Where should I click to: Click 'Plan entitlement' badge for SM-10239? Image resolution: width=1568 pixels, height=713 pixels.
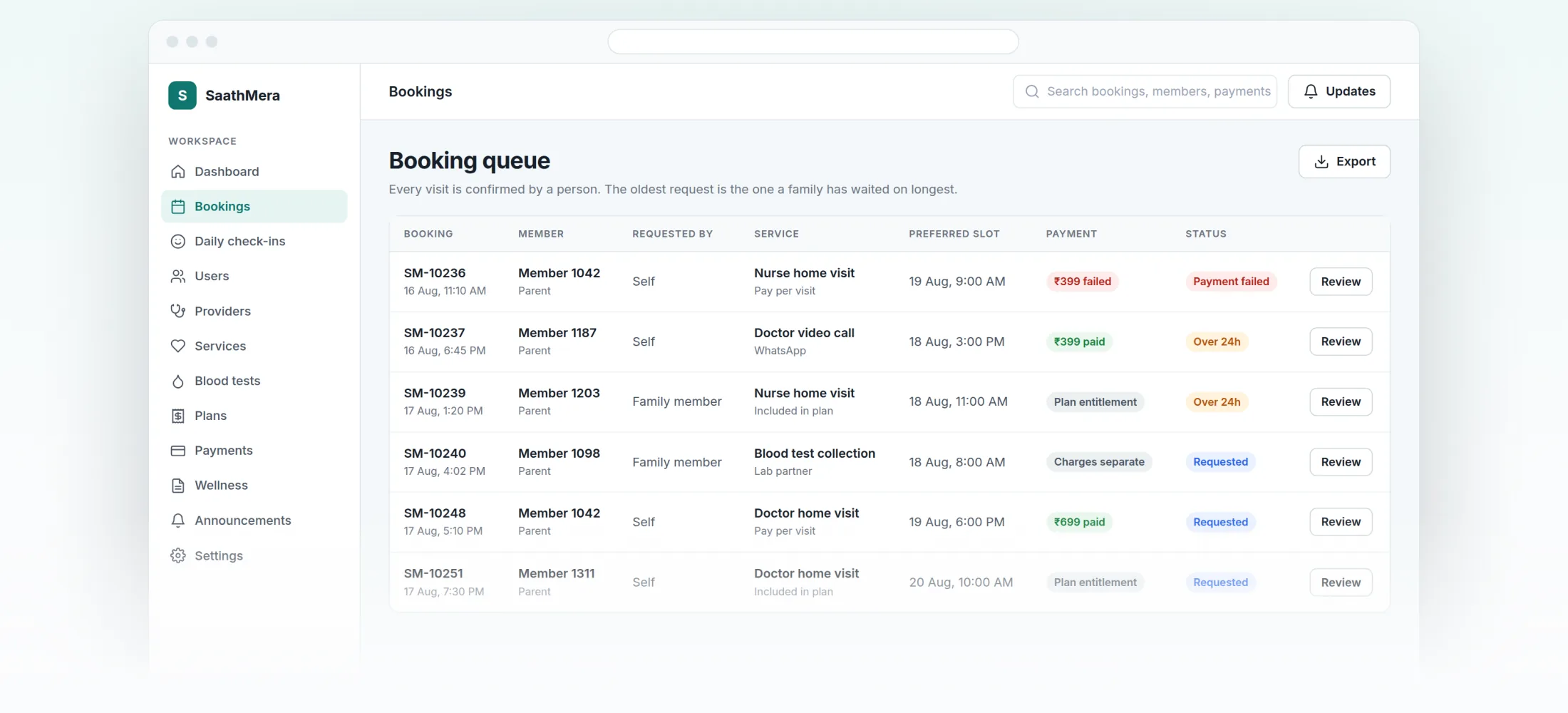[x=1095, y=402]
